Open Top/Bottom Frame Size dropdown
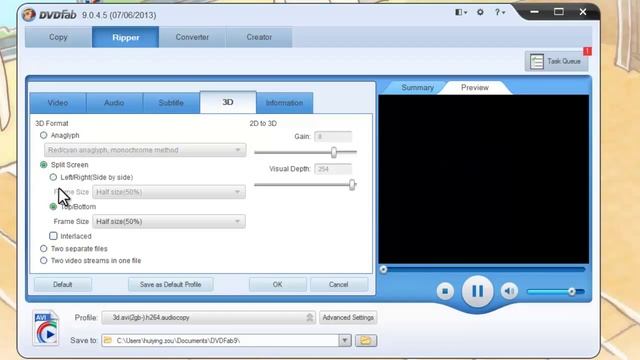Viewport: 640px width, 360px height. coord(169,221)
